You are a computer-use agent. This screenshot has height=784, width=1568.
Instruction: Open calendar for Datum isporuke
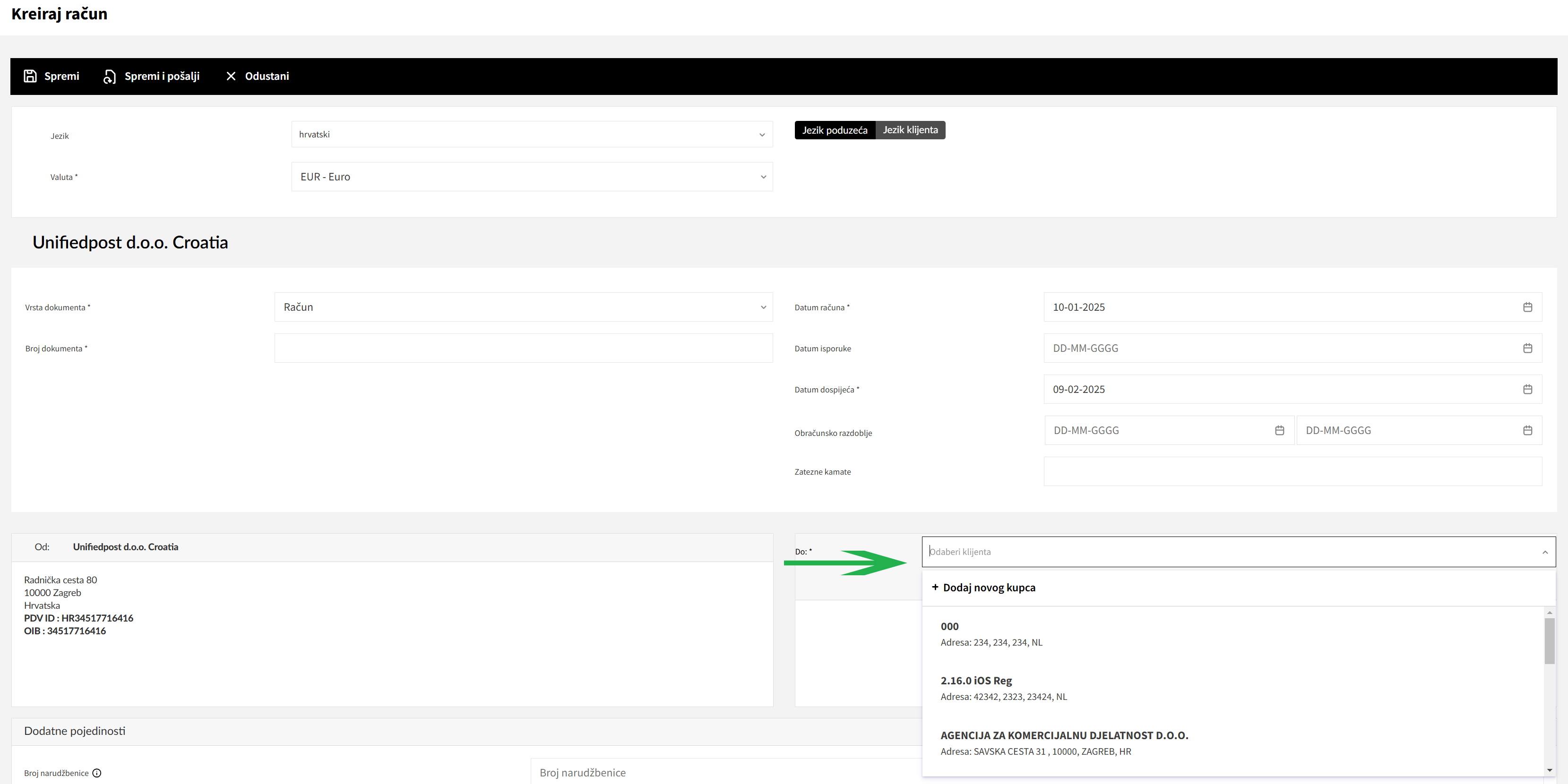coord(1527,348)
